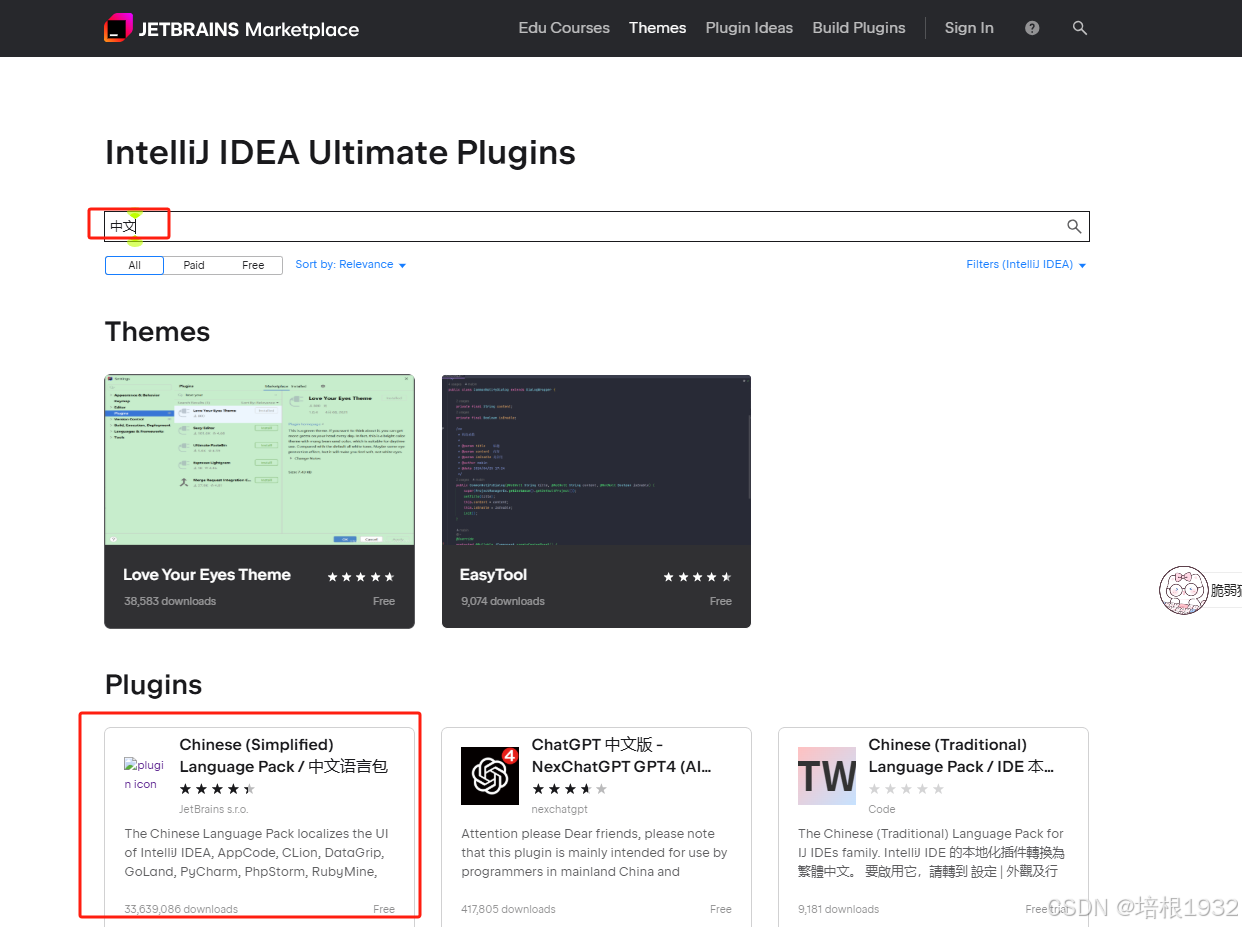This screenshot has width=1242, height=927.
Task: Click the plugin search input field
Action: click(x=597, y=227)
